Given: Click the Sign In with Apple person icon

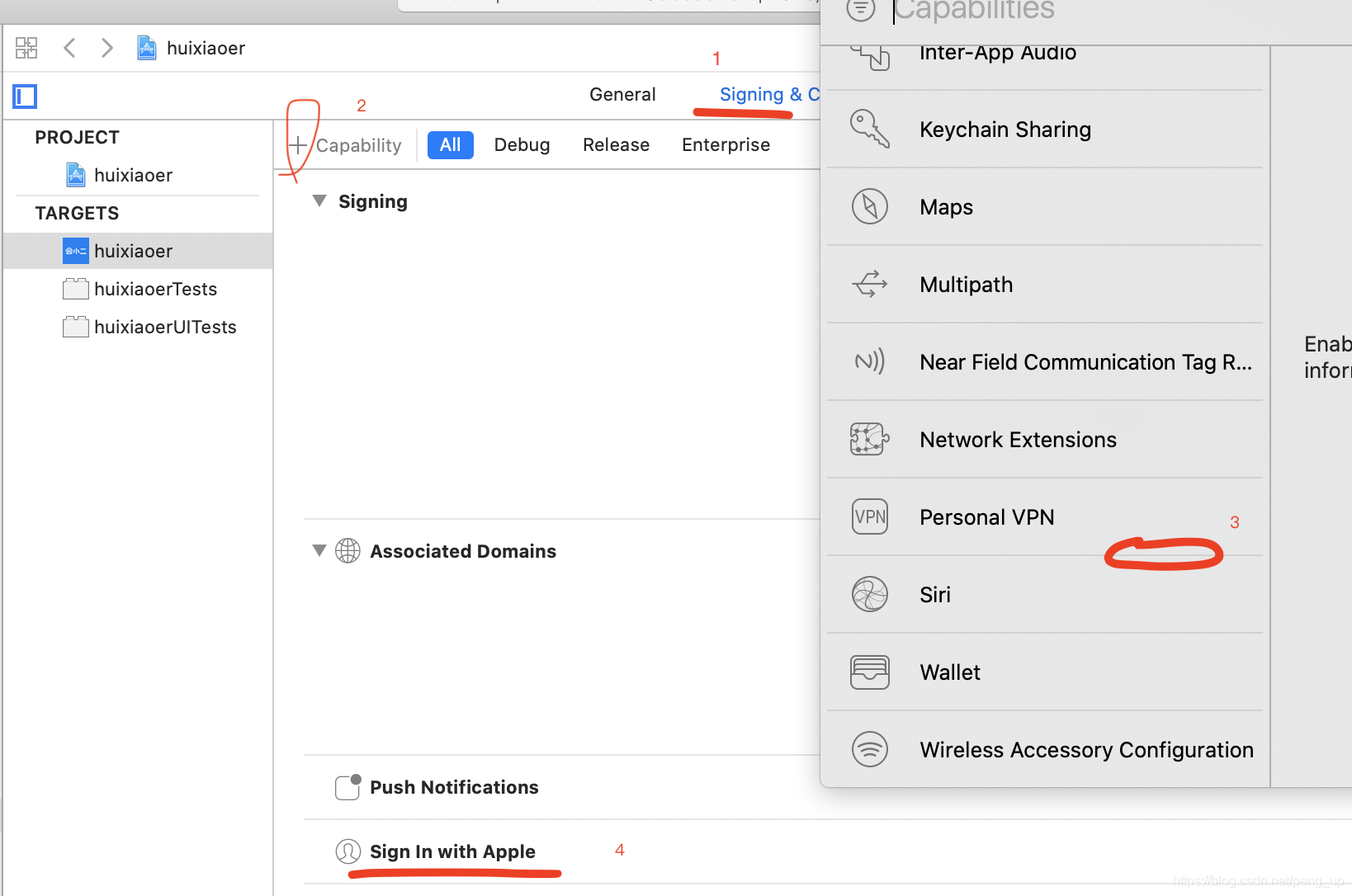Looking at the screenshot, I should click(x=348, y=851).
